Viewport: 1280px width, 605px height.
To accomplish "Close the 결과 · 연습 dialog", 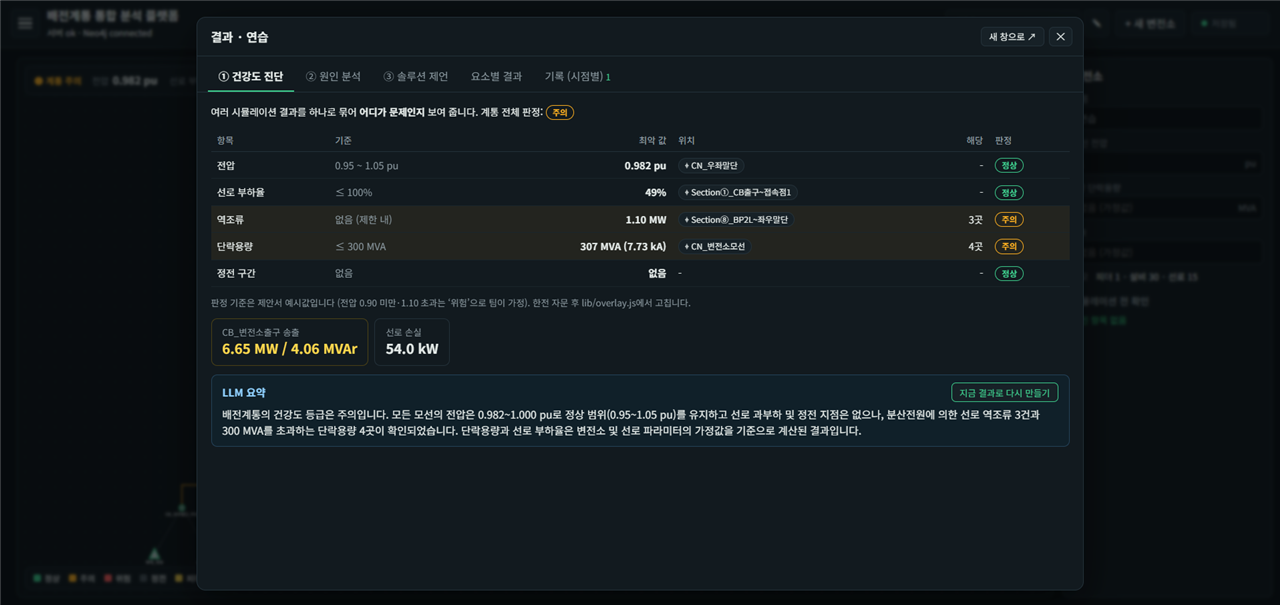I will click(1061, 37).
